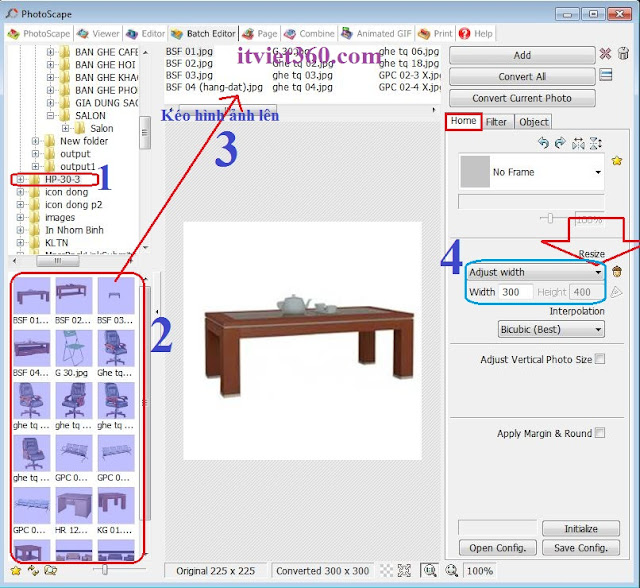Select BSF 04 (hang-dat).jpg in list

pos(214,87)
